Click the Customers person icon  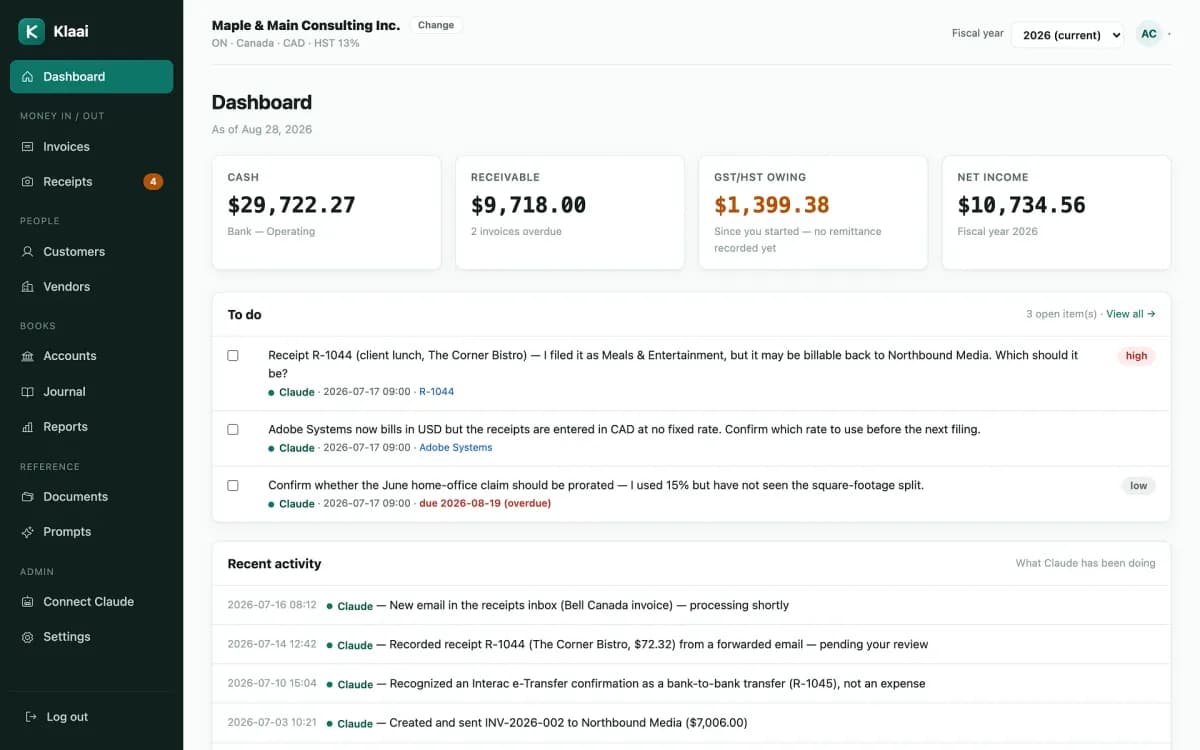tap(28, 252)
